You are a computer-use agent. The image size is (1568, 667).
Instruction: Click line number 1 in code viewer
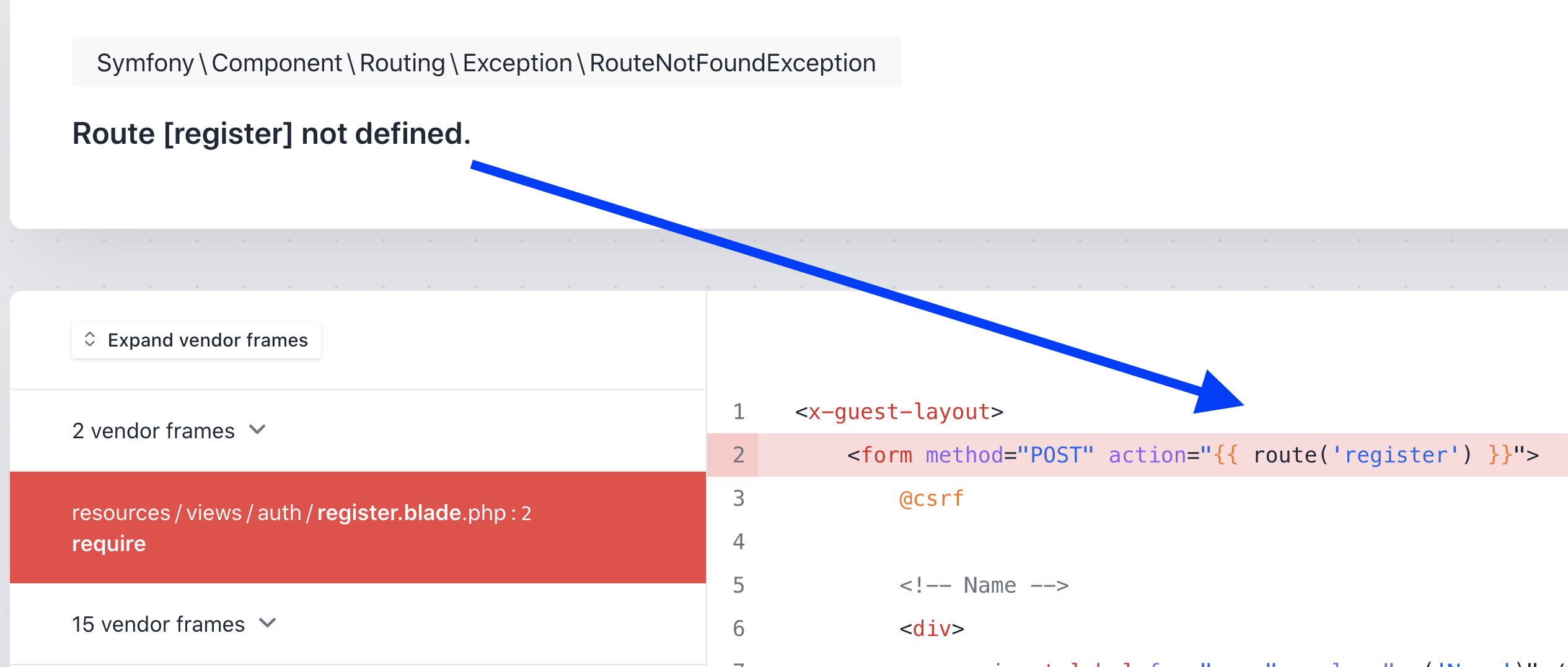point(739,412)
